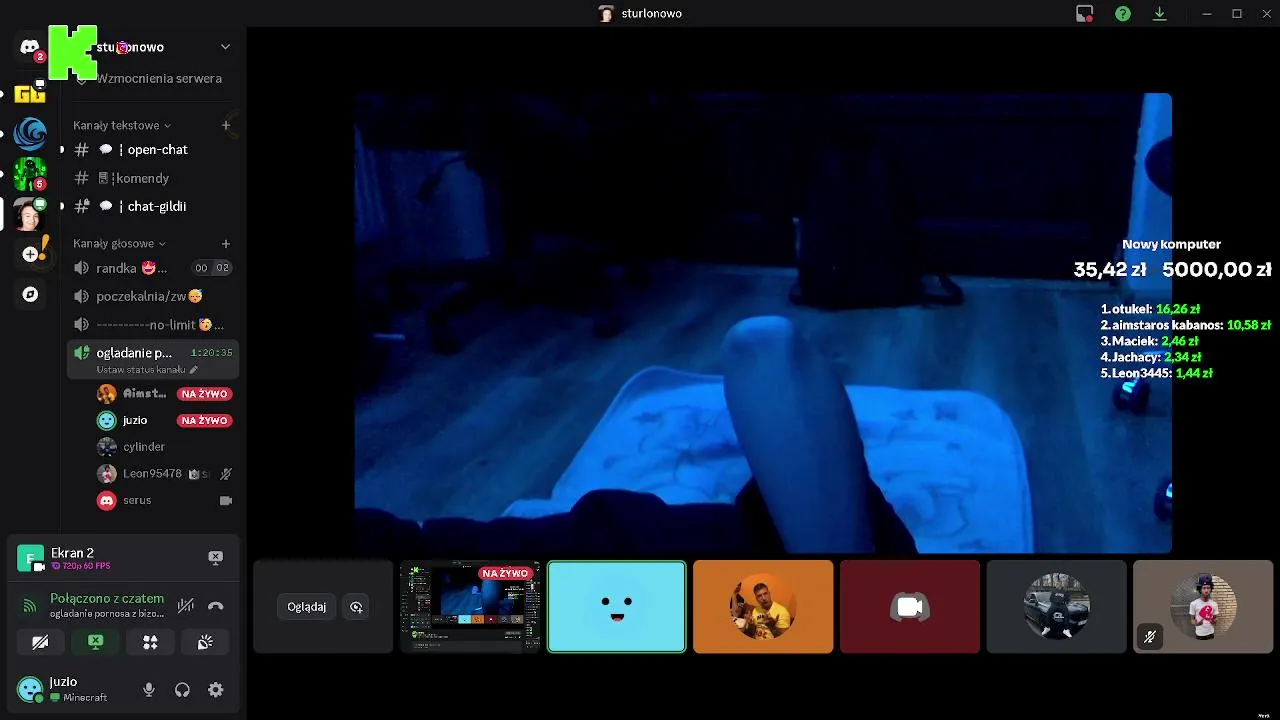Image resolution: width=1280 pixels, height=720 pixels.
Task: Click the main stream video area
Action: [x=763, y=323]
